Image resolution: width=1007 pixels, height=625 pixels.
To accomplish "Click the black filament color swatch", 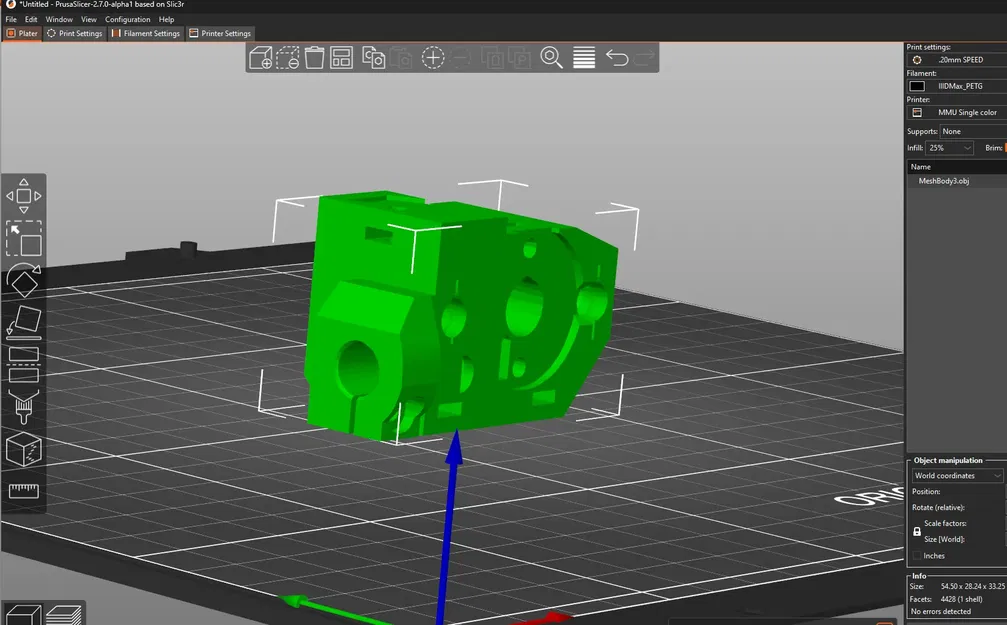I will pos(917,86).
